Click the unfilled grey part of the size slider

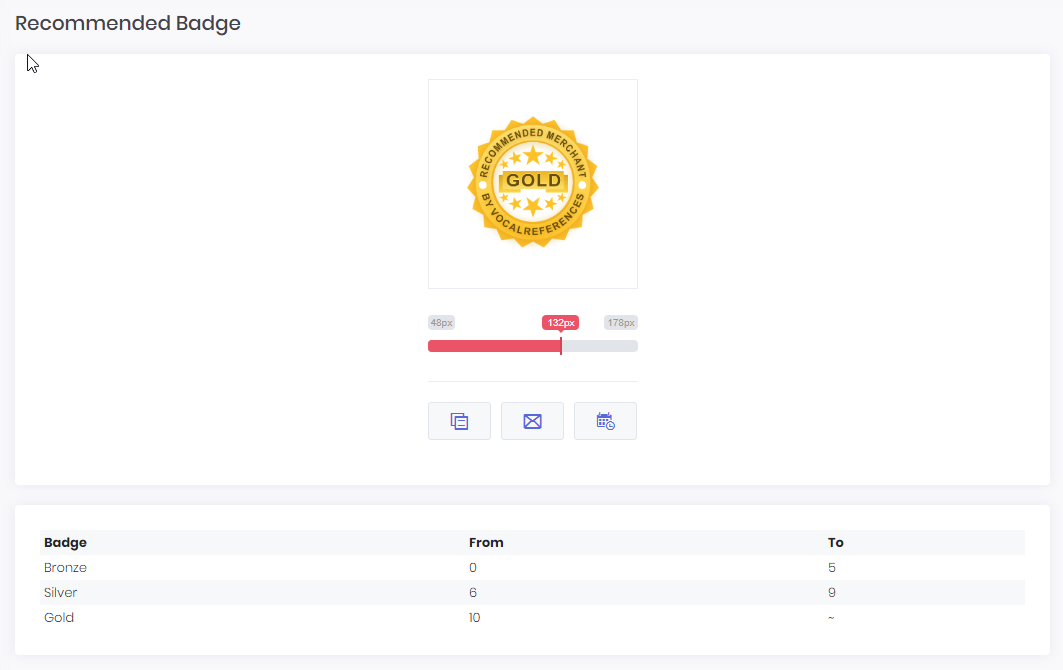click(x=600, y=347)
